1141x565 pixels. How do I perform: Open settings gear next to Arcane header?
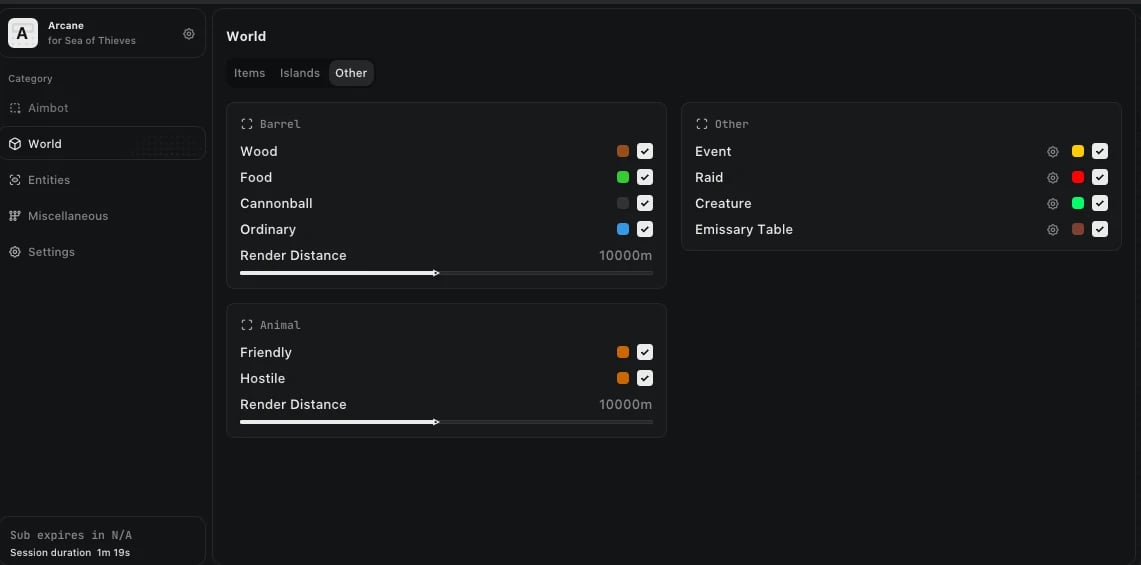pyautogui.click(x=189, y=34)
